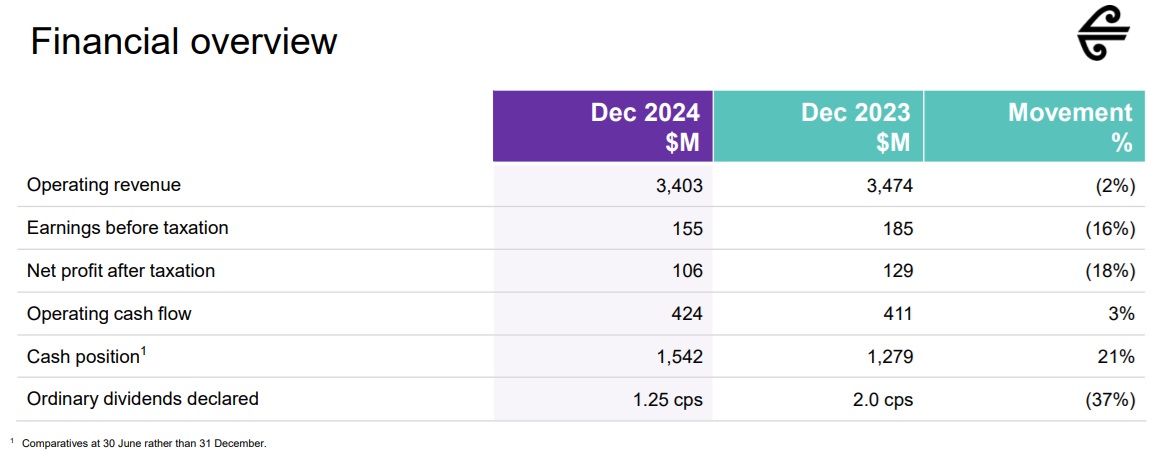Select the (37%) dividend movement cell

tap(1110, 400)
